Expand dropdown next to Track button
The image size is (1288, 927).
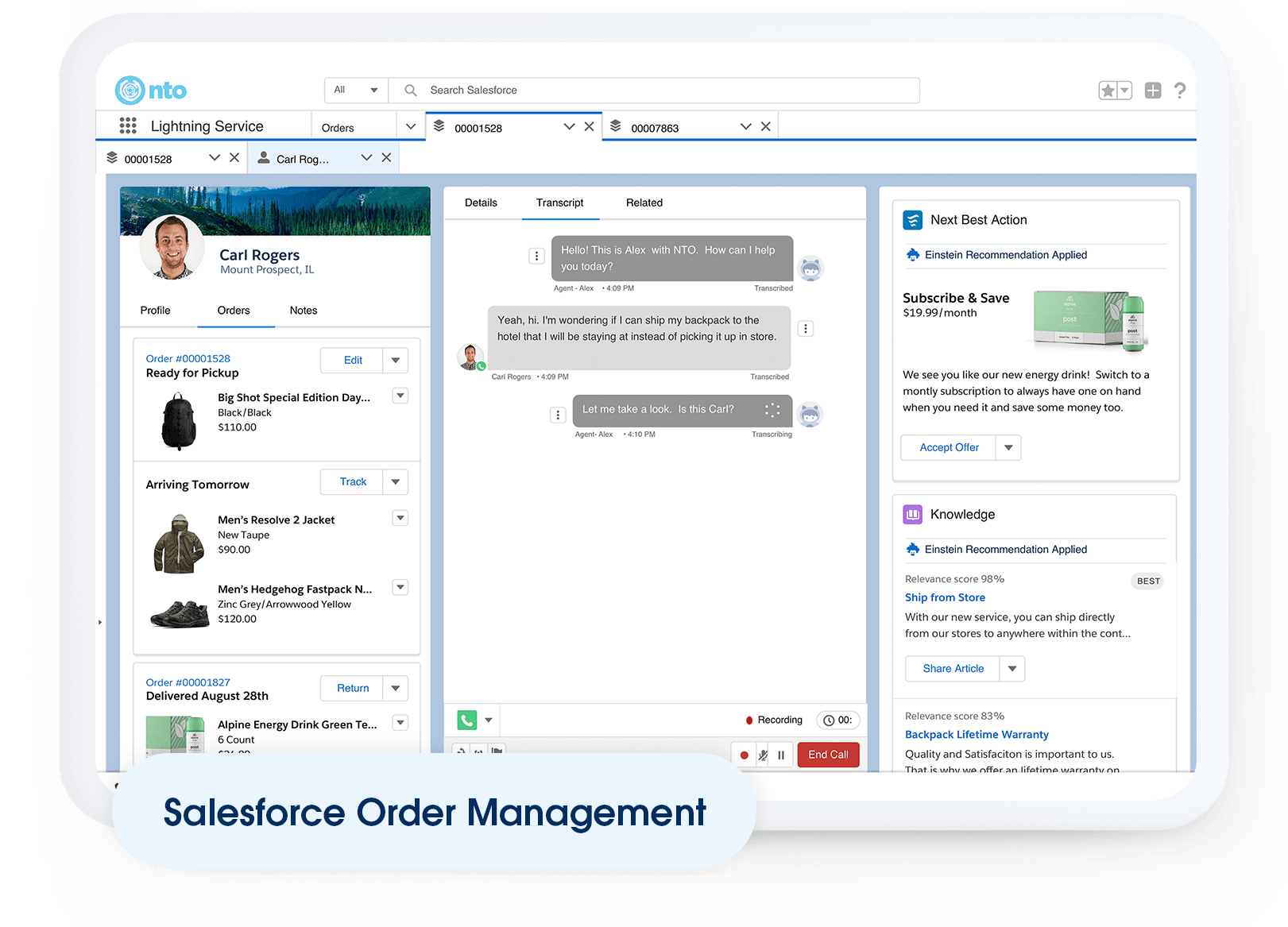396,481
